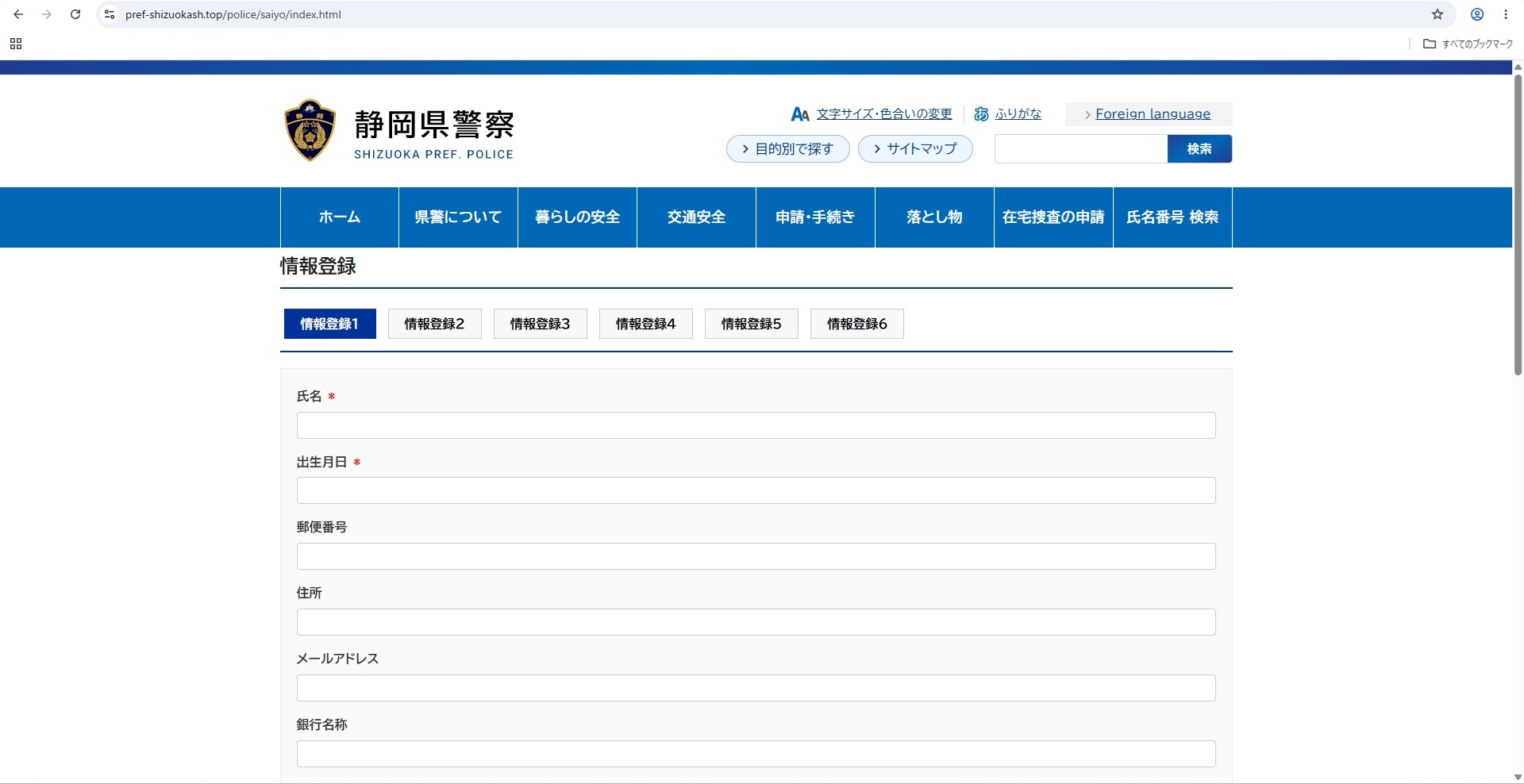Click the 銀行名称 input field
The height and width of the screenshot is (784, 1524).
(756, 754)
